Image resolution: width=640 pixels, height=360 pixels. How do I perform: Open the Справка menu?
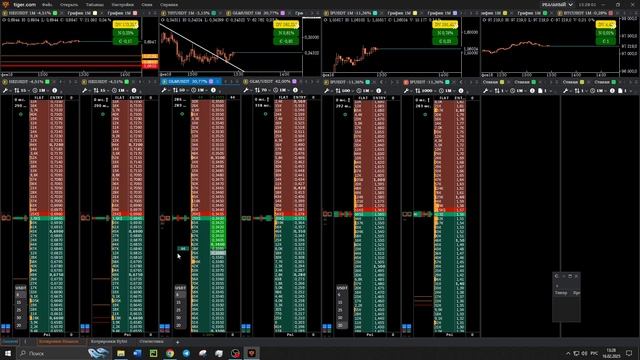click(x=169, y=4)
